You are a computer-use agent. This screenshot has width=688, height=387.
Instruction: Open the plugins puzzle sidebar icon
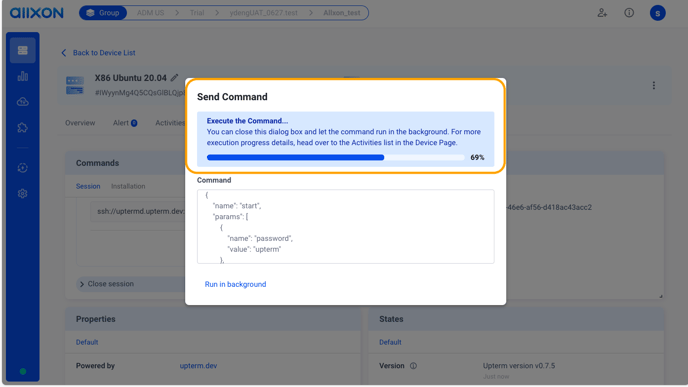pyautogui.click(x=22, y=128)
